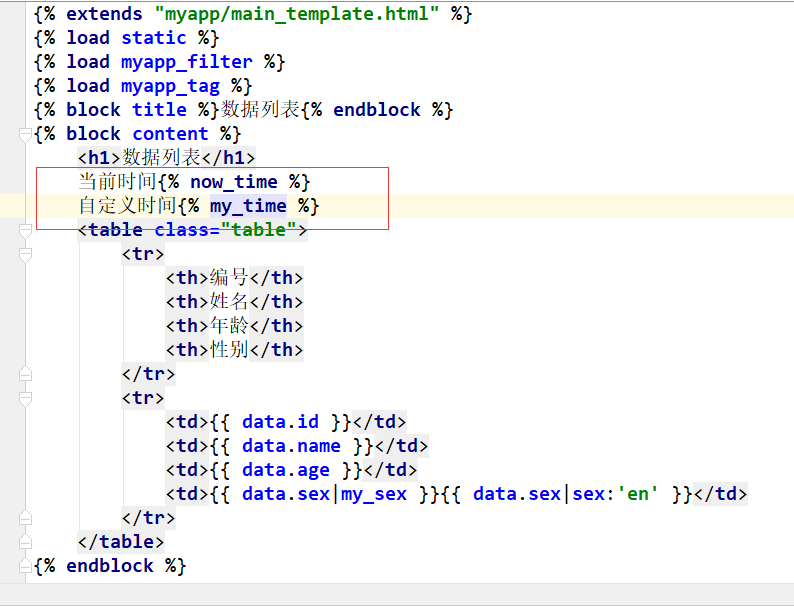Click the final endblock tag
The width and height of the screenshot is (794, 606).
(110, 566)
